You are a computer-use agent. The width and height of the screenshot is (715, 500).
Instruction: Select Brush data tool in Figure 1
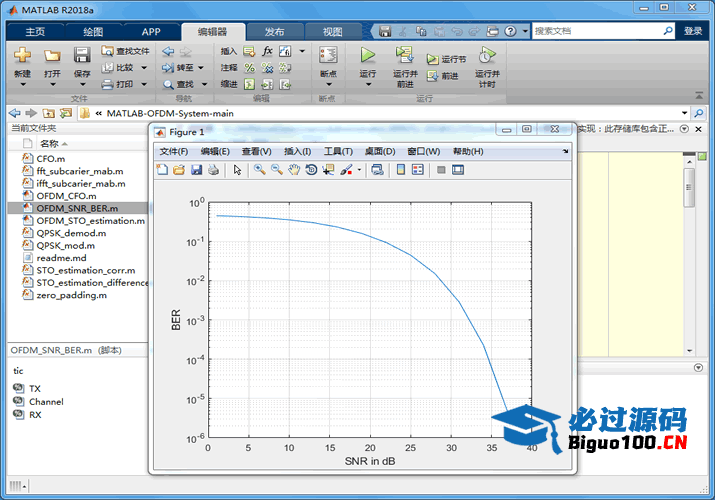point(346,170)
